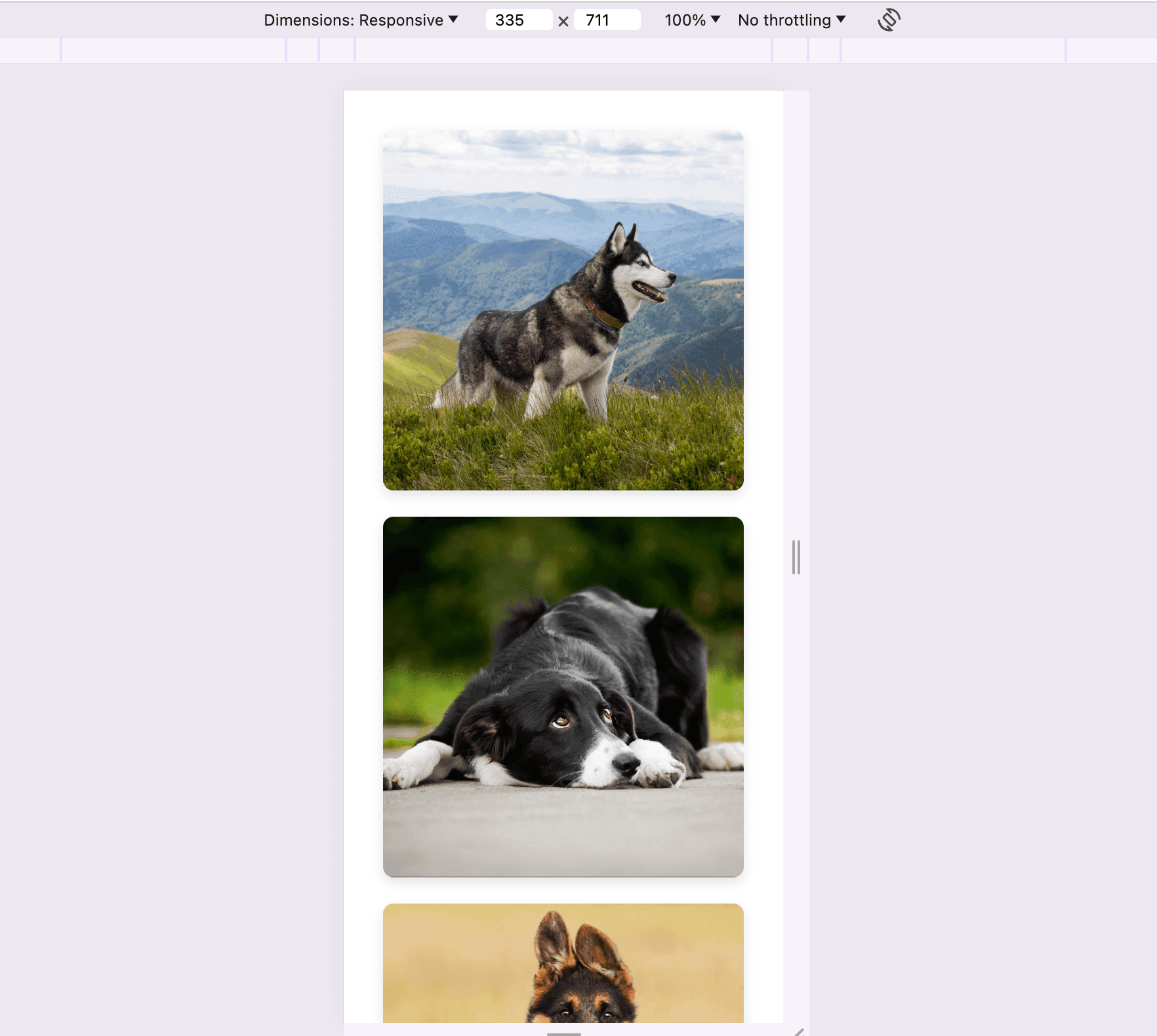The image size is (1157, 1036).
Task: Click the arrow beside No throttling
Action: [841, 20]
